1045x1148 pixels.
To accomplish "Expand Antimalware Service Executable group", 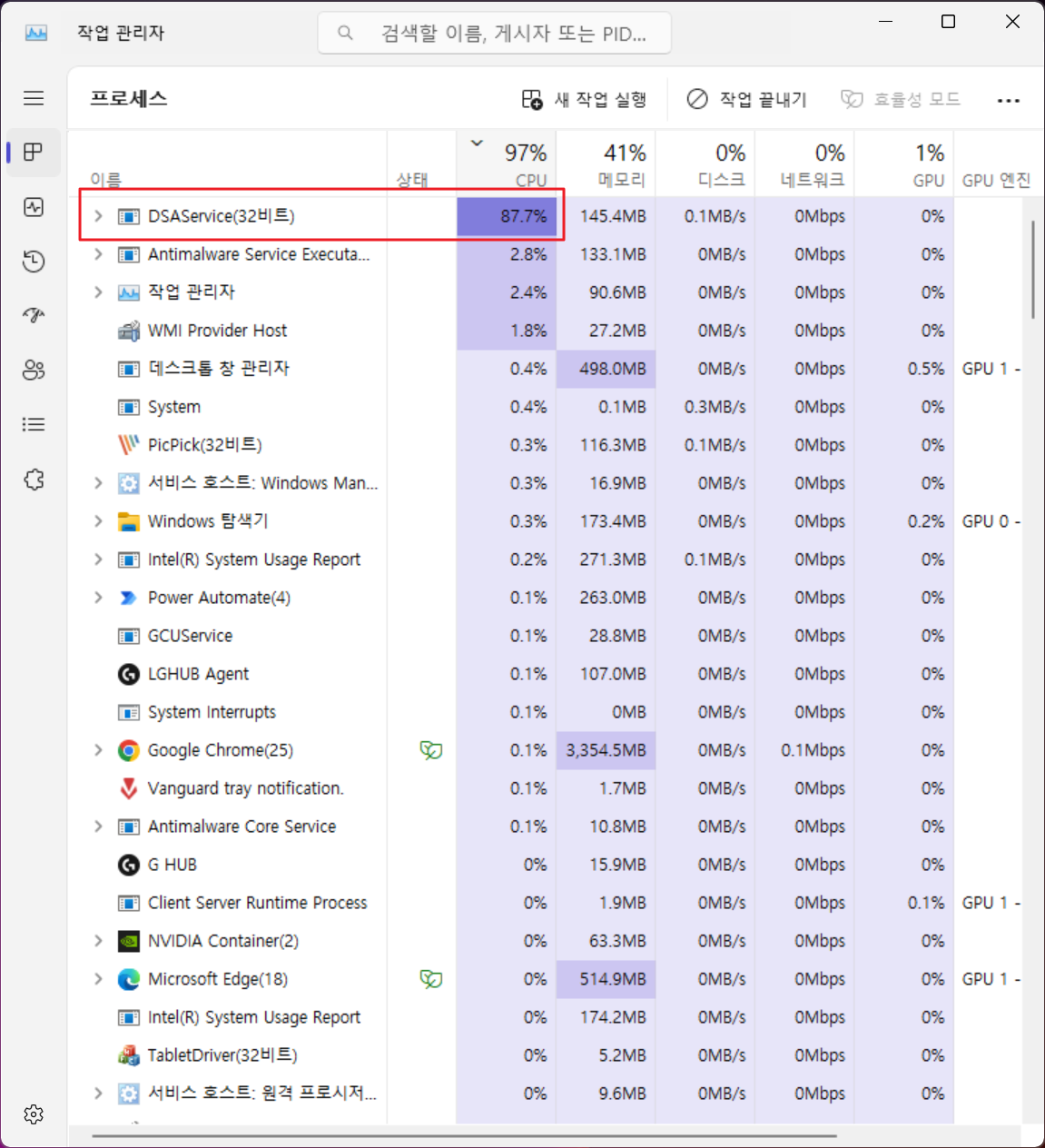I will pos(98,254).
